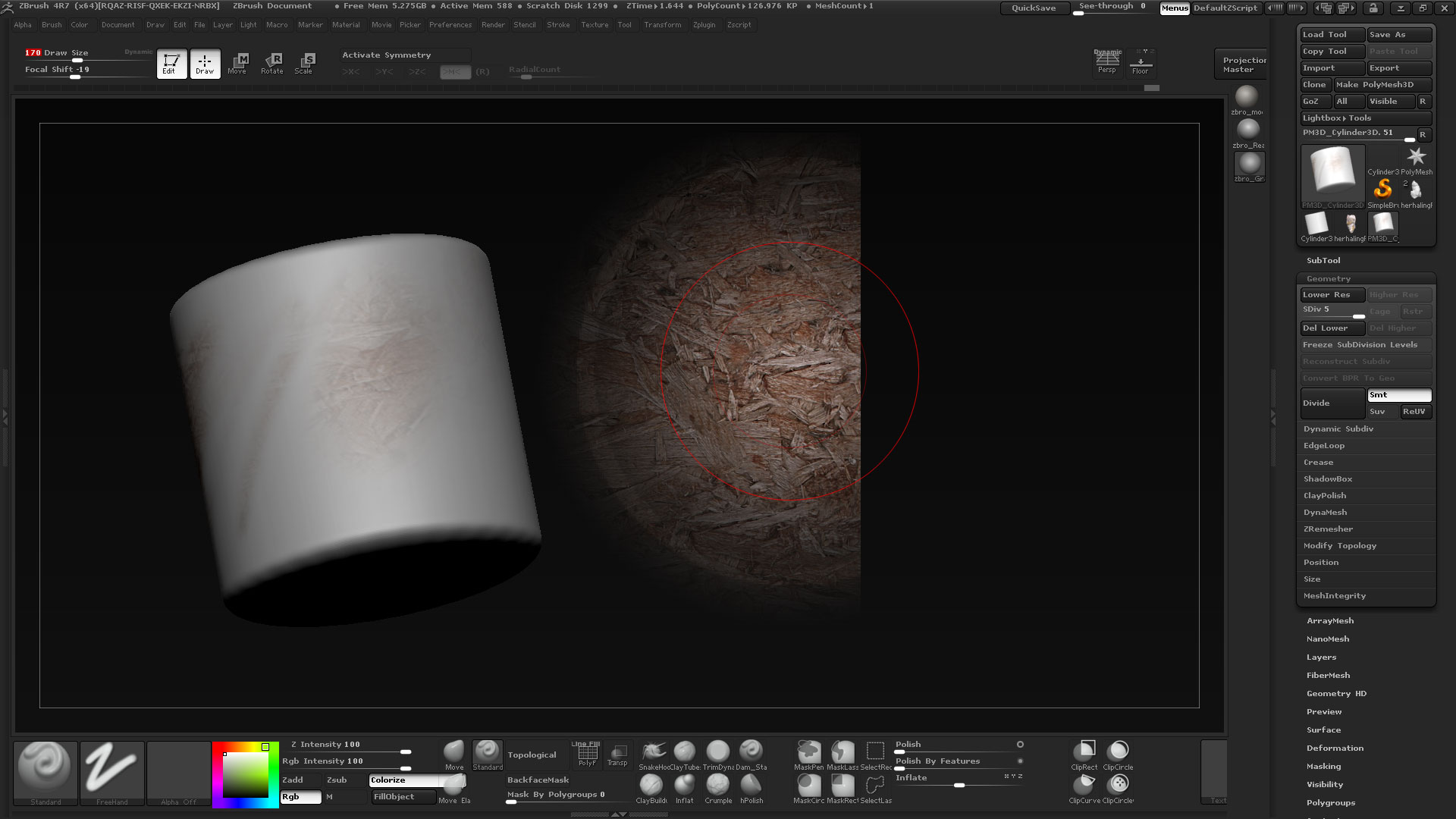Open the Texture menu
This screenshot has width=1456, height=819.
[595, 25]
